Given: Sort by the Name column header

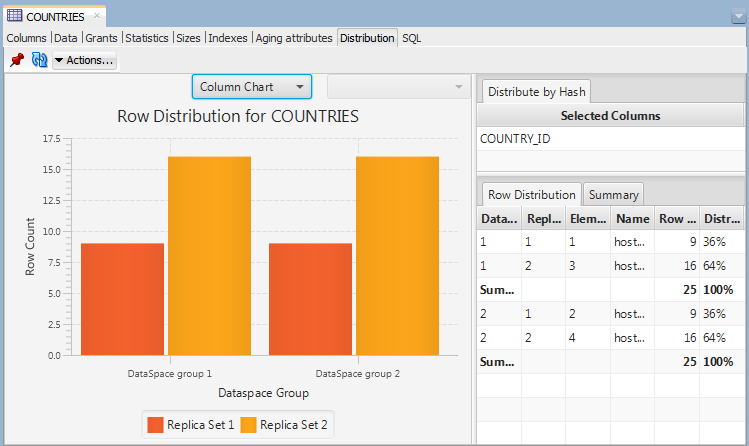Looking at the screenshot, I should (632, 219).
